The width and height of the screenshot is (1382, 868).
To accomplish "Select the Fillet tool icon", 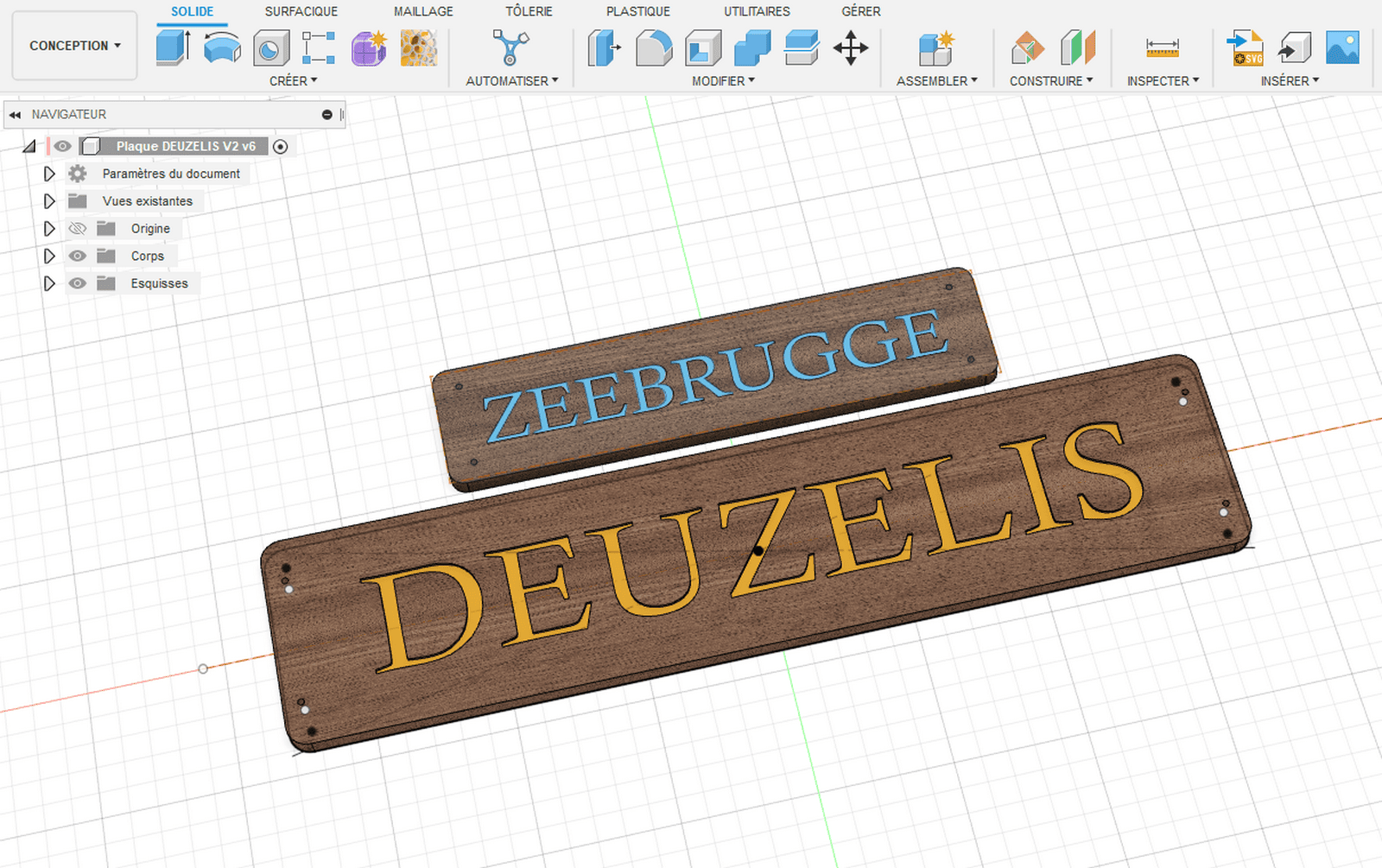I will click(654, 48).
